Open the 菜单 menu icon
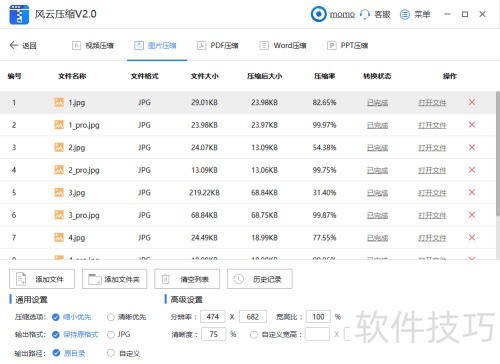500x364 pixels. [404, 14]
